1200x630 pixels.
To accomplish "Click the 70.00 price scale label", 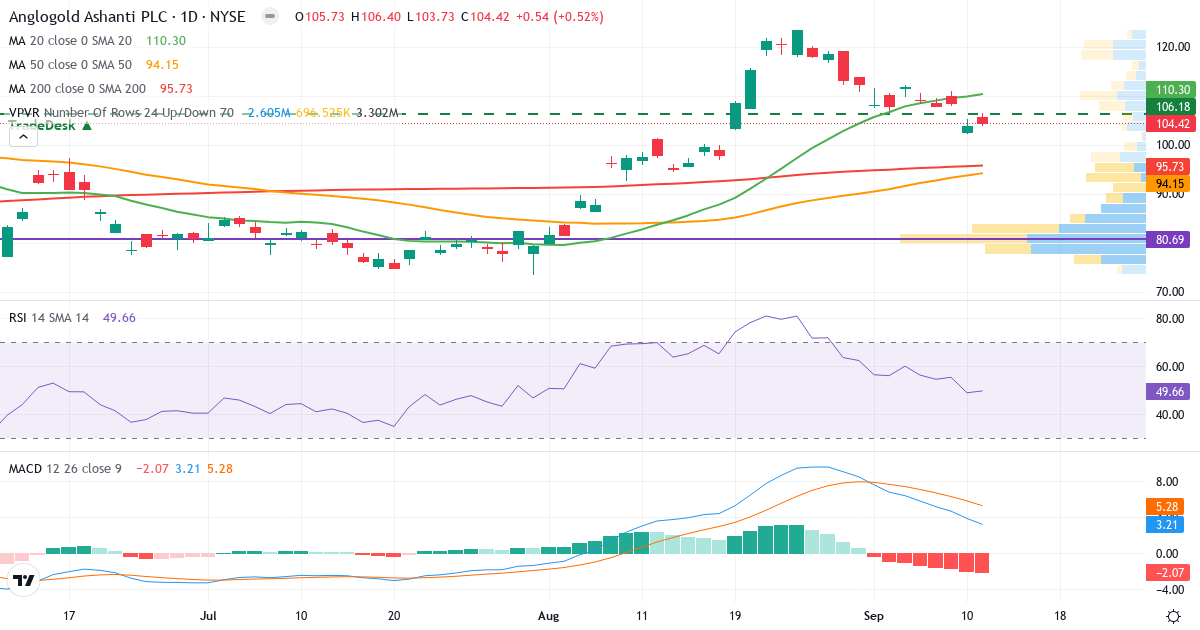I will tap(1171, 292).
